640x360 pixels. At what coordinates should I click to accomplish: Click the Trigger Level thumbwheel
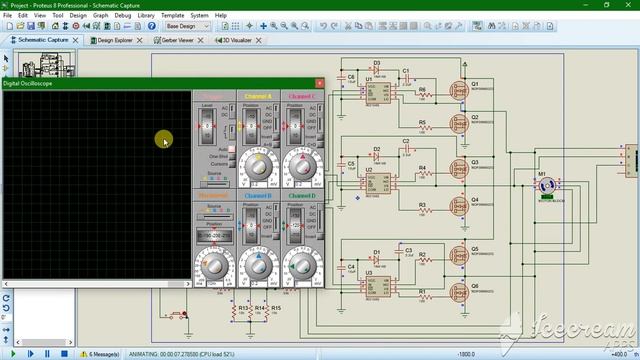pyautogui.click(x=207, y=126)
